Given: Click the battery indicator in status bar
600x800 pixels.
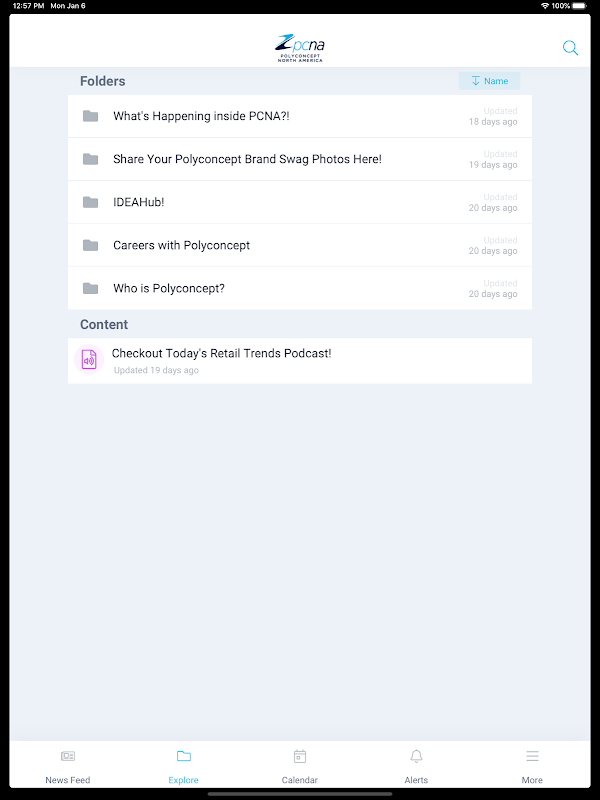Looking at the screenshot, I should pyautogui.click(x=580, y=6).
